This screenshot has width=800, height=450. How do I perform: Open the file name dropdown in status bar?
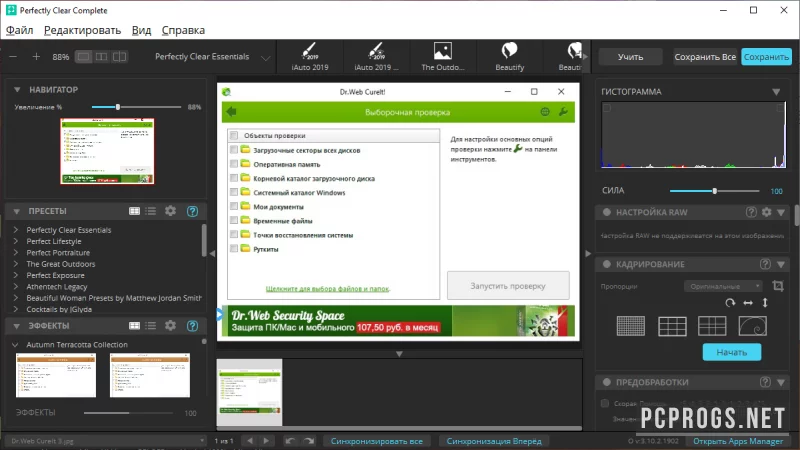[106, 441]
